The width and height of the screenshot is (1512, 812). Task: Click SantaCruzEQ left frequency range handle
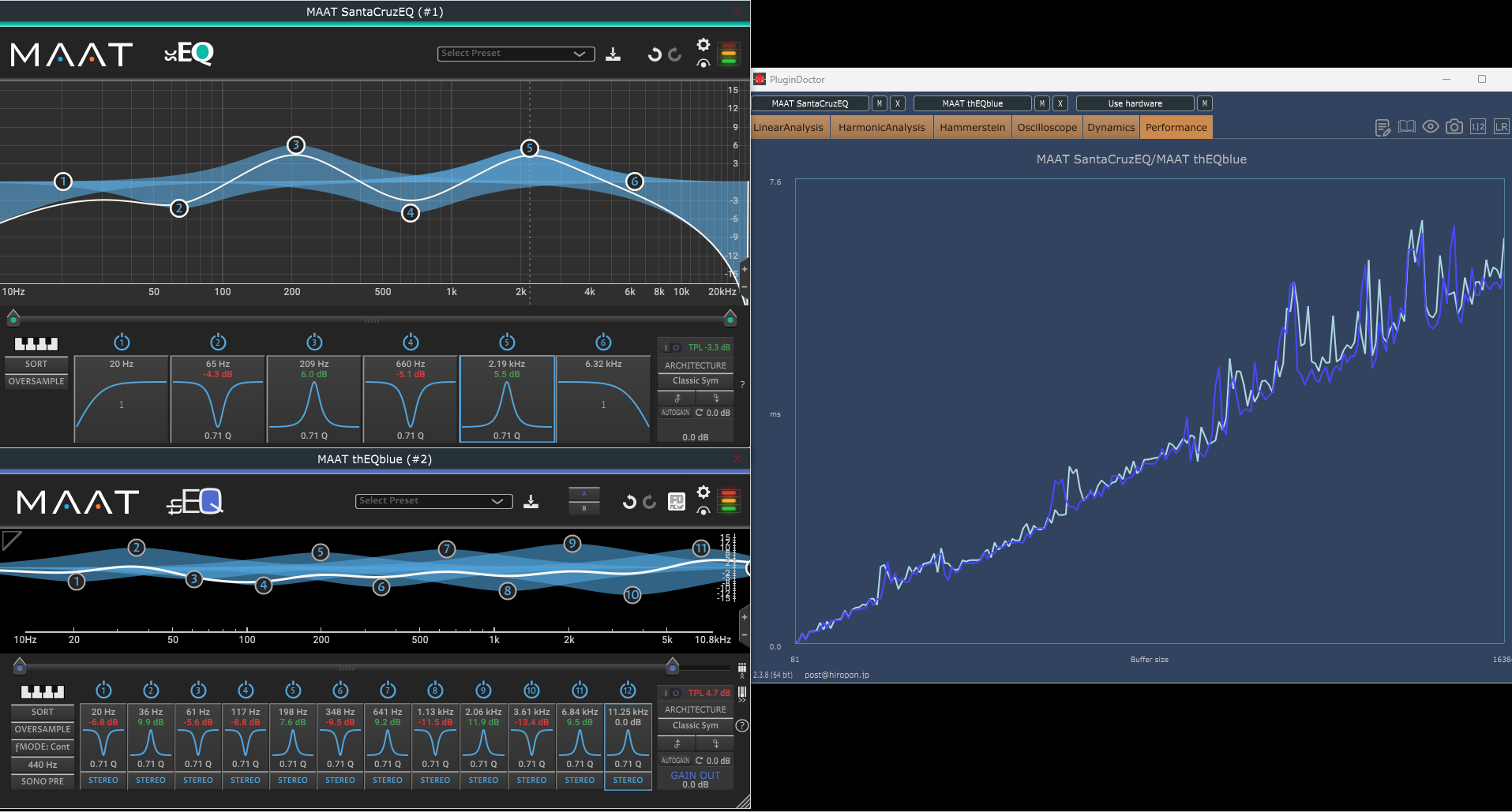(x=13, y=318)
